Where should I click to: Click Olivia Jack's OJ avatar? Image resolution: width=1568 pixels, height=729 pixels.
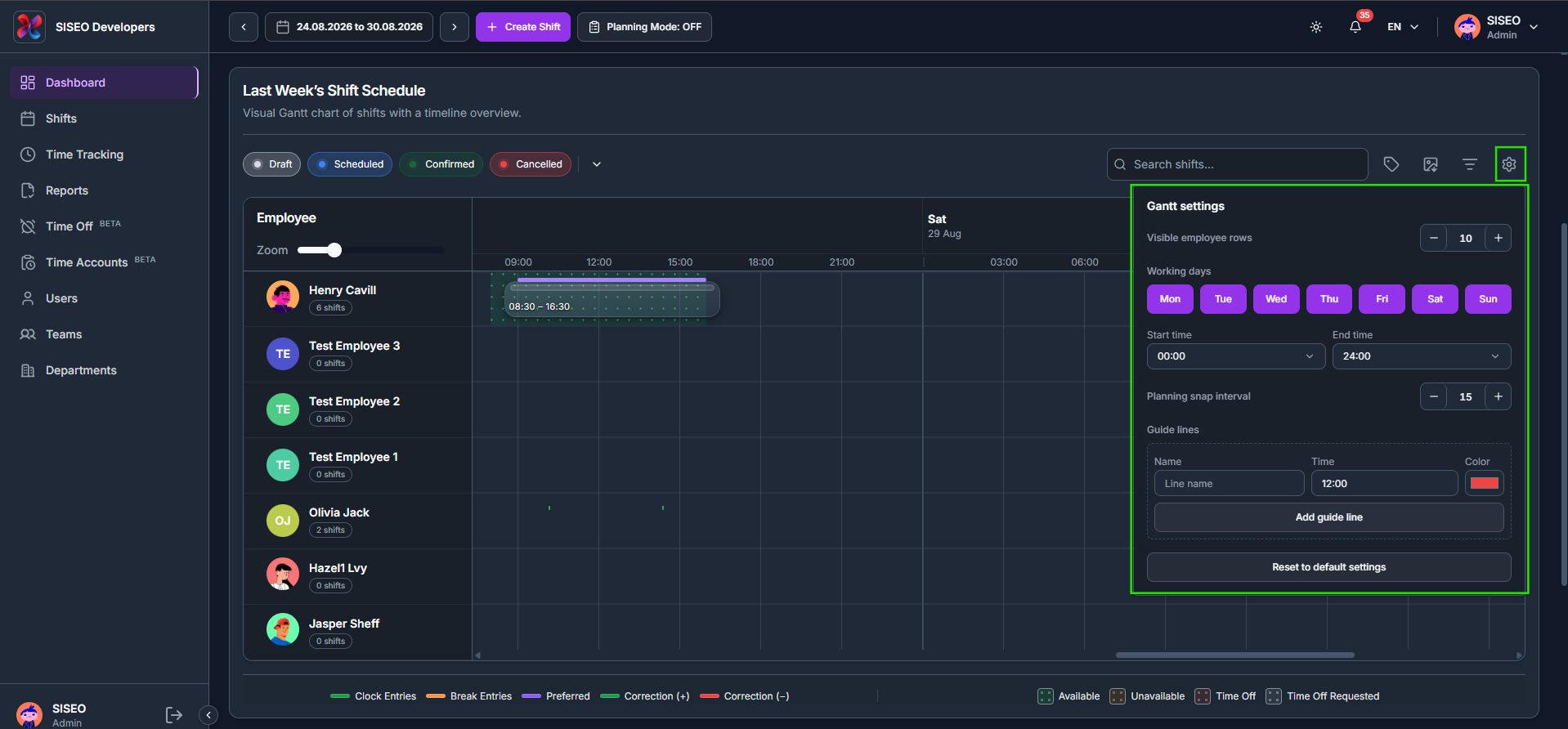283,520
